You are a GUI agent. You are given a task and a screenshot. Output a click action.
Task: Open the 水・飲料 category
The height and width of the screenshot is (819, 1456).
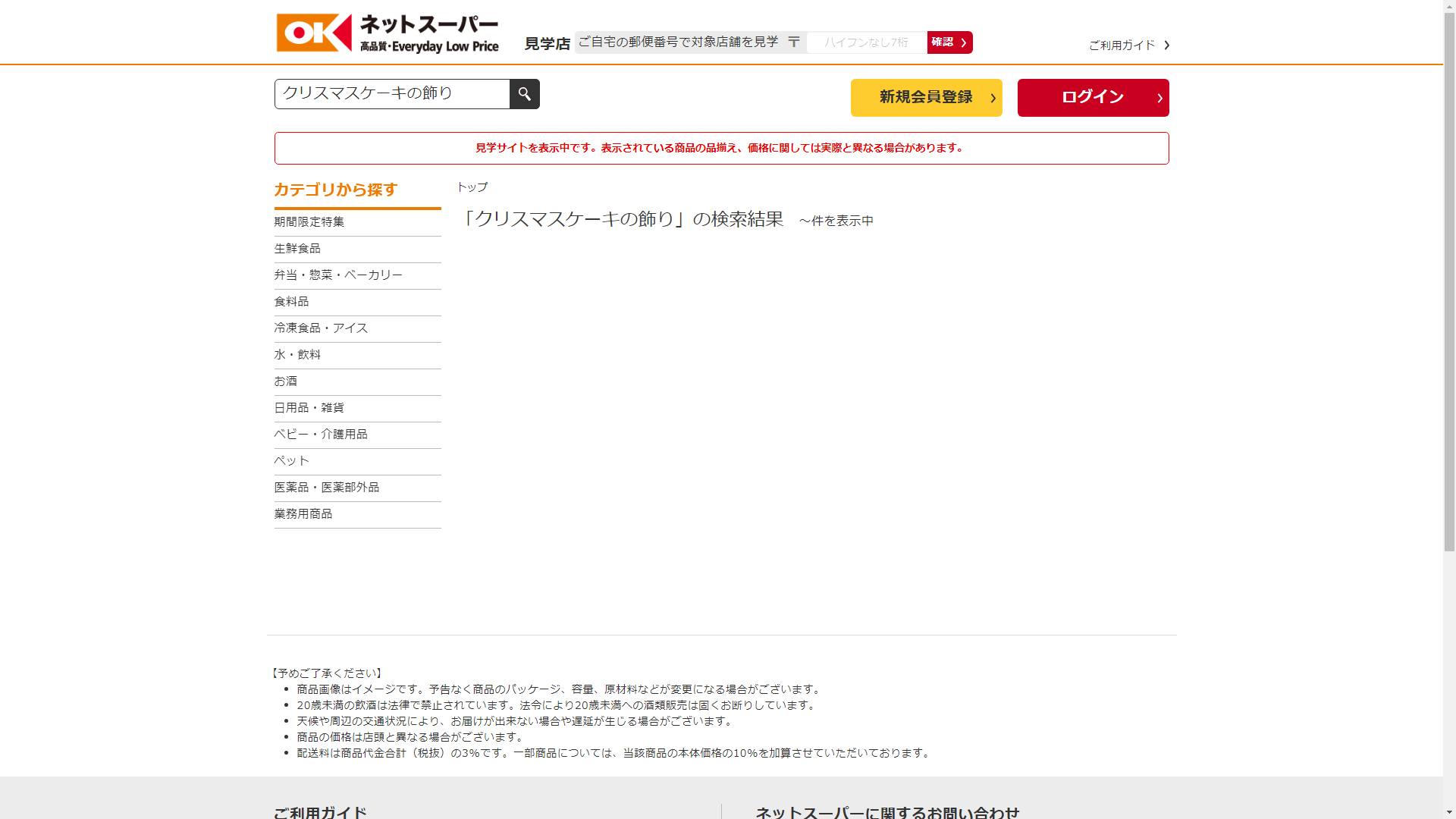tap(297, 355)
